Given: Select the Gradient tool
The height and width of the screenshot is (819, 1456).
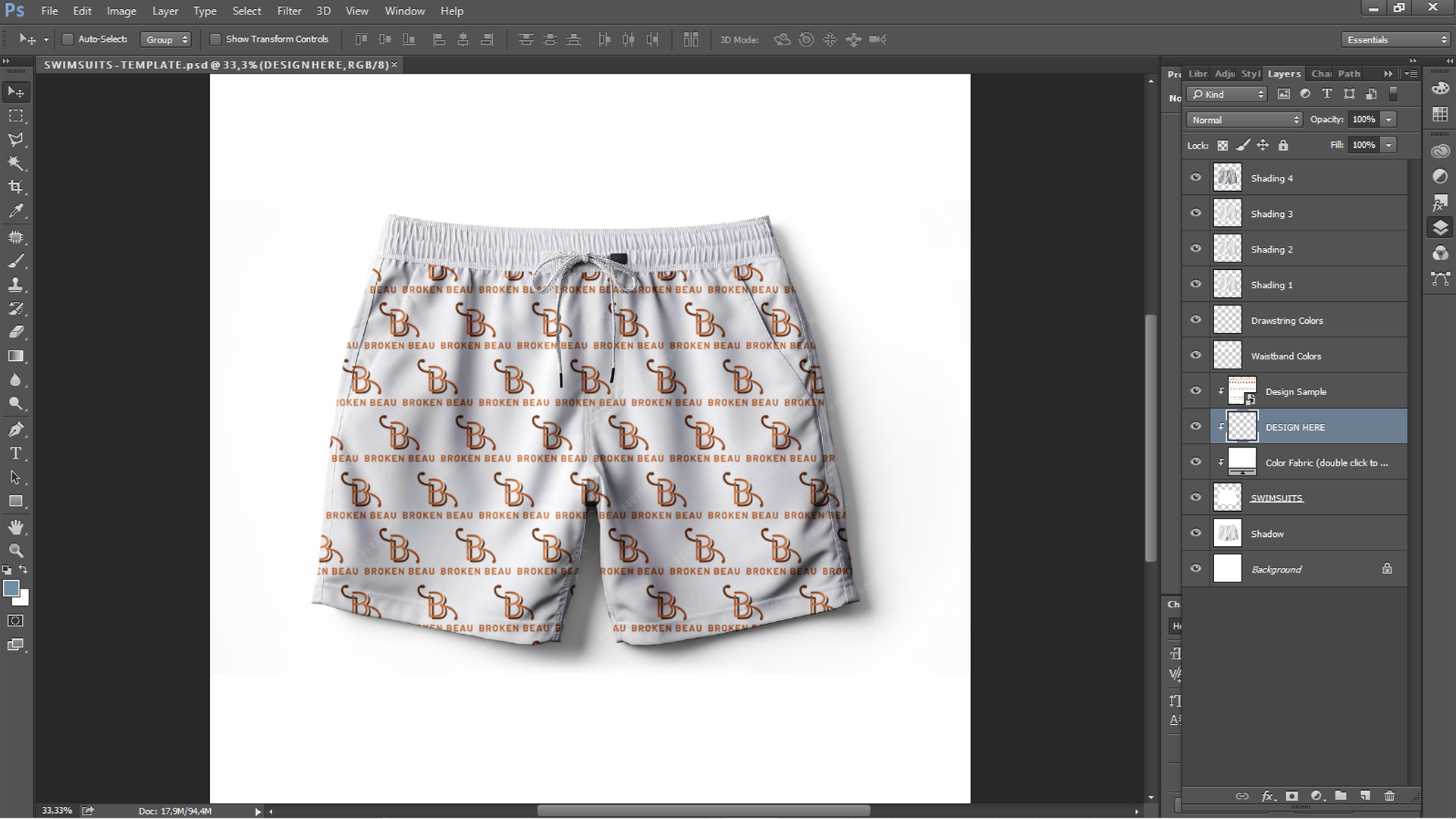Looking at the screenshot, I should click(16, 356).
